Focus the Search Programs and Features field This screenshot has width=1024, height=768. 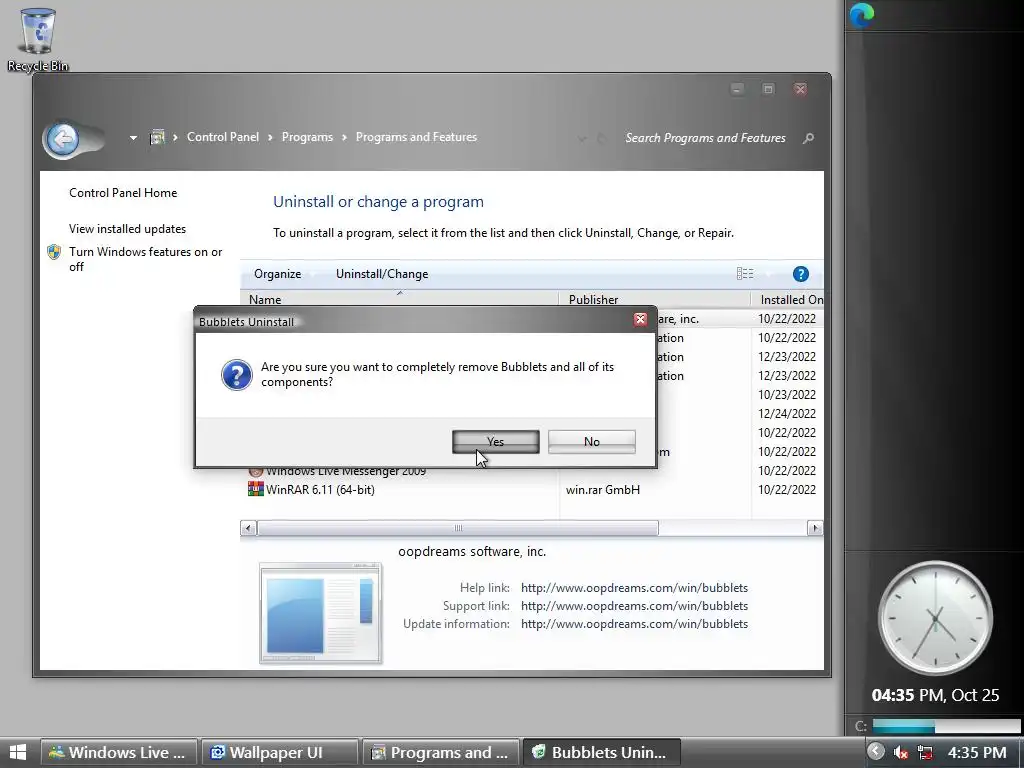coord(705,138)
